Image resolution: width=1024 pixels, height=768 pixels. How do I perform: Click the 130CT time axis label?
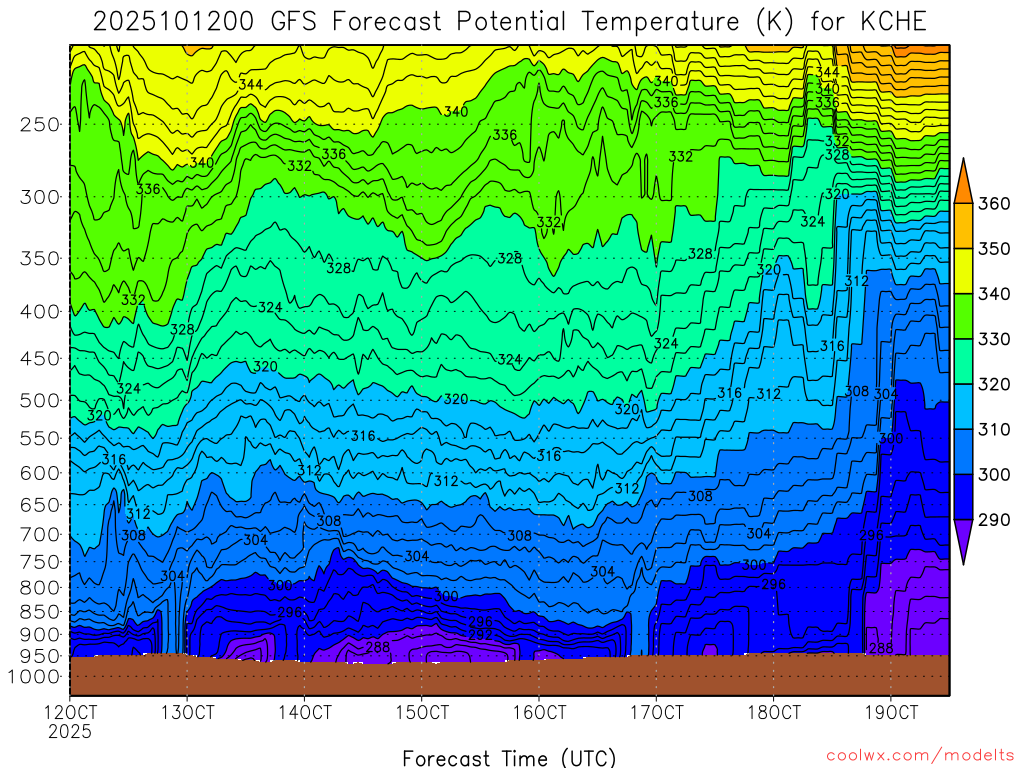187,712
